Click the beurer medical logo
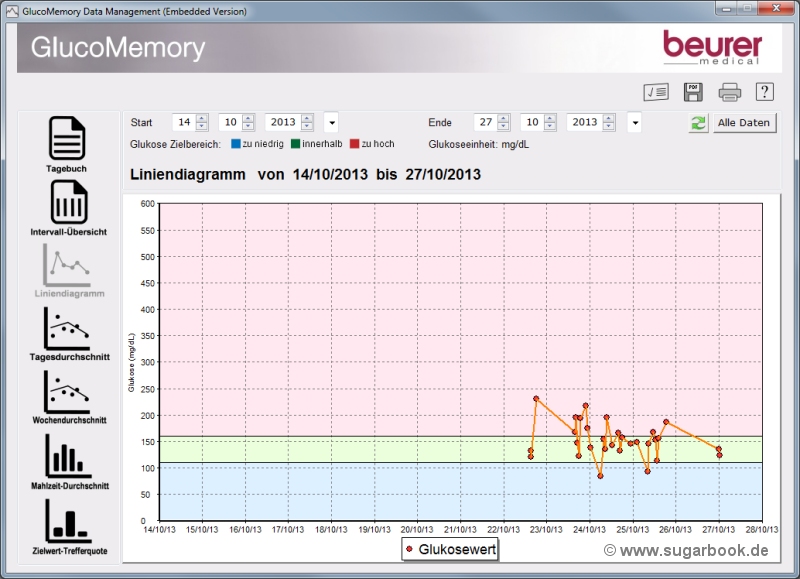The width and height of the screenshot is (800, 579). pos(713,47)
